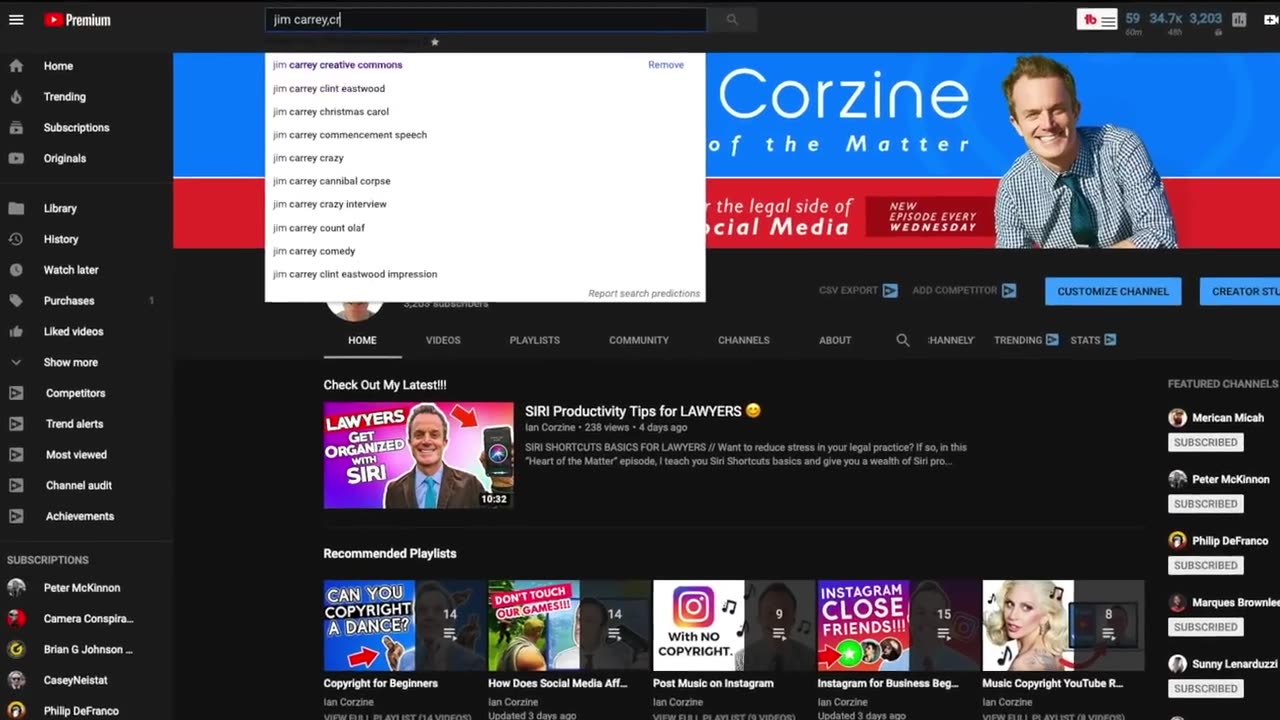Toggle Subscribed button for Philip DeFranco

pos(1205,565)
